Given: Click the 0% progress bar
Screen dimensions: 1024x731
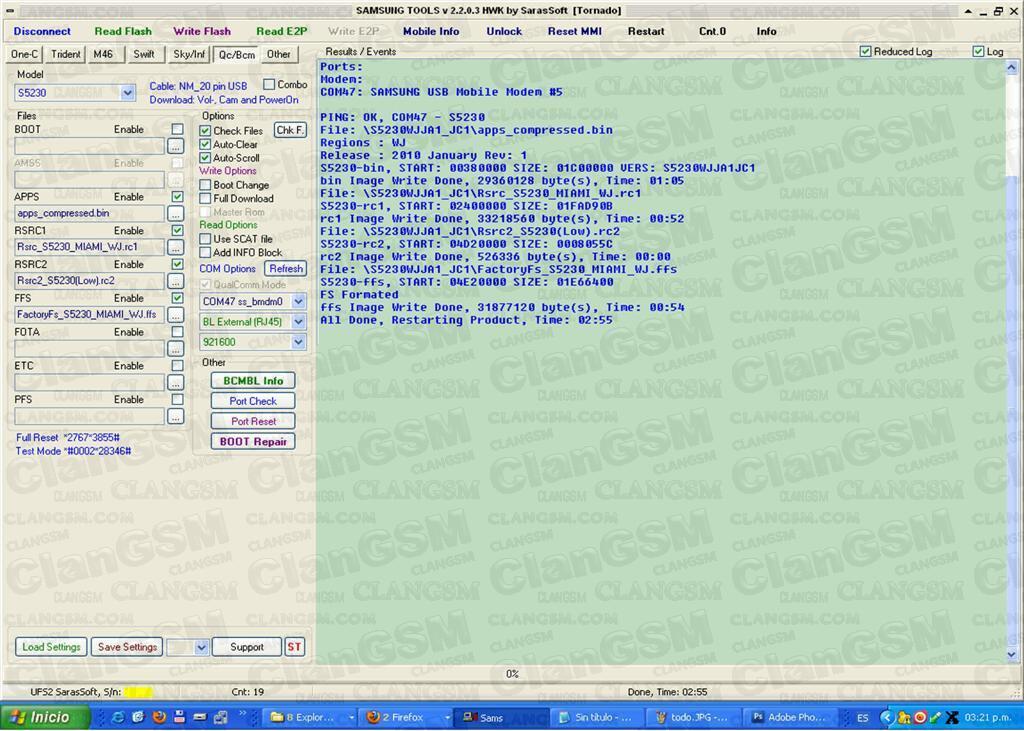Looking at the screenshot, I should (x=512, y=674).
